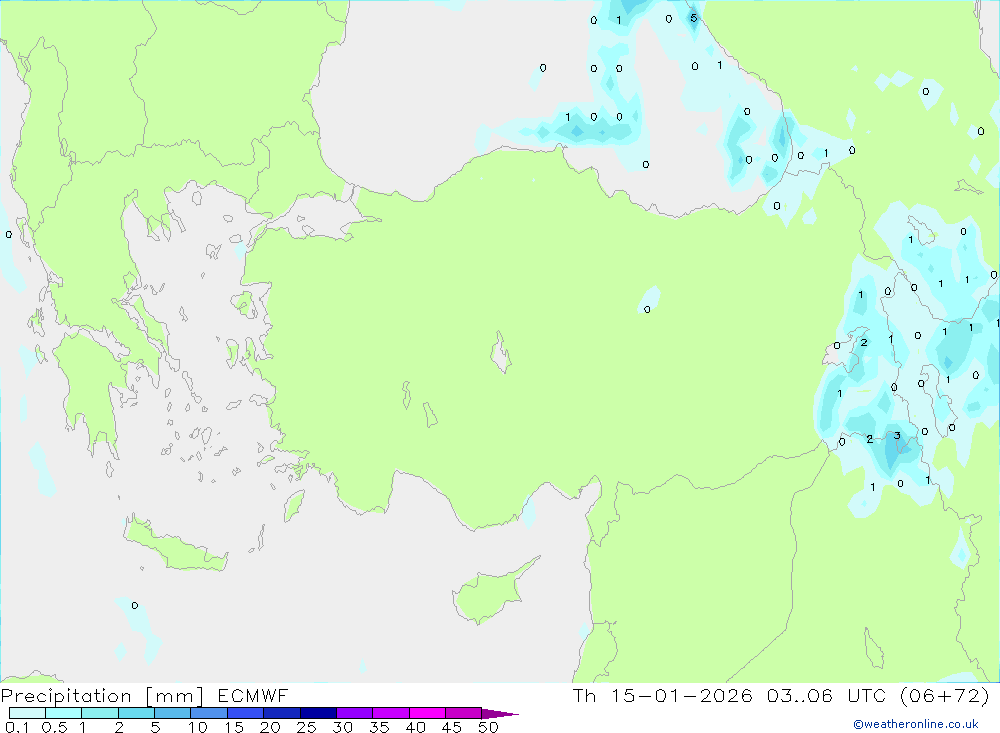Screen dimensions: 1000x733
Task: Click the '3' precipitation value on the map
Action: (897, 436)
